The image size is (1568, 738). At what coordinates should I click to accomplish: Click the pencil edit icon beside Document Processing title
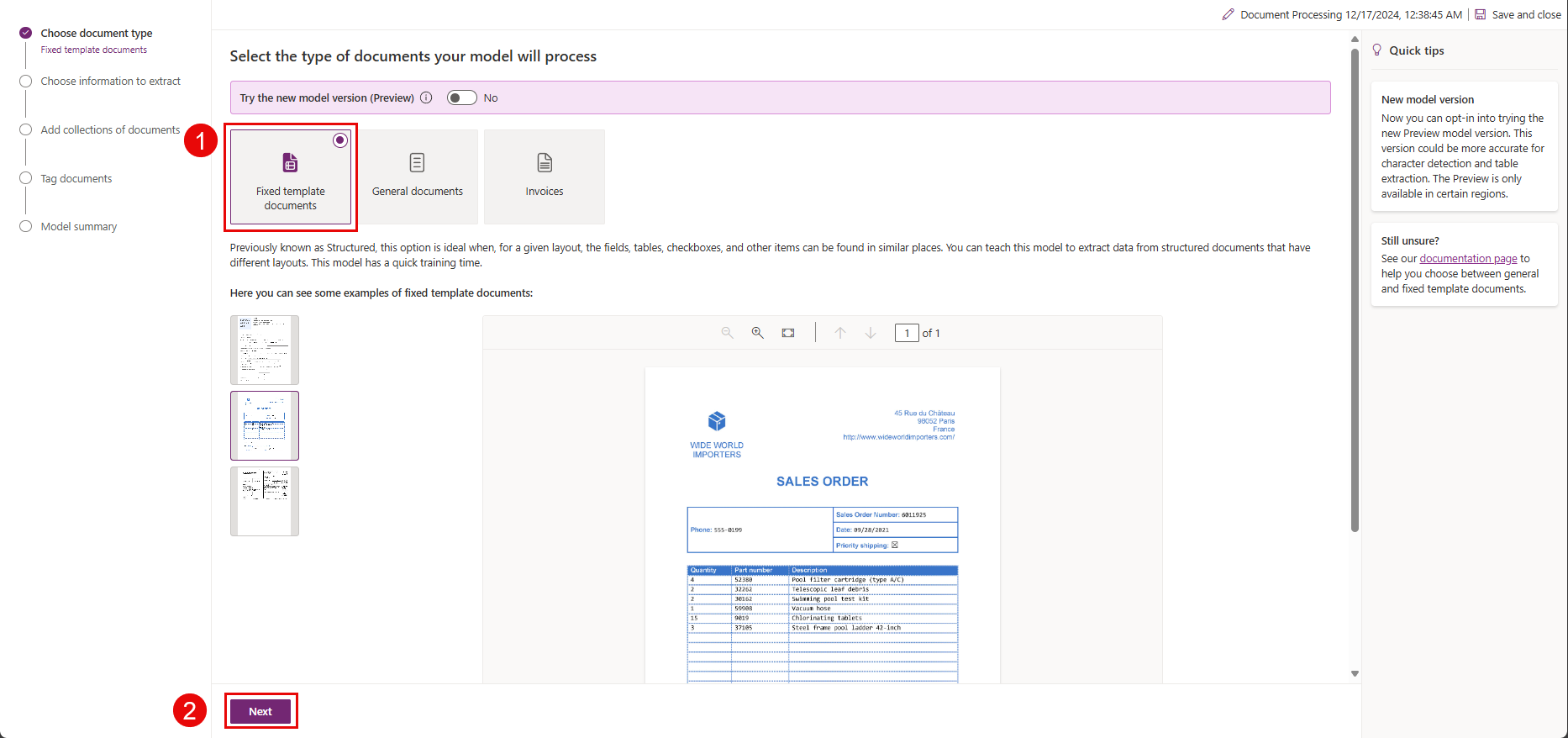[1228, 14]
